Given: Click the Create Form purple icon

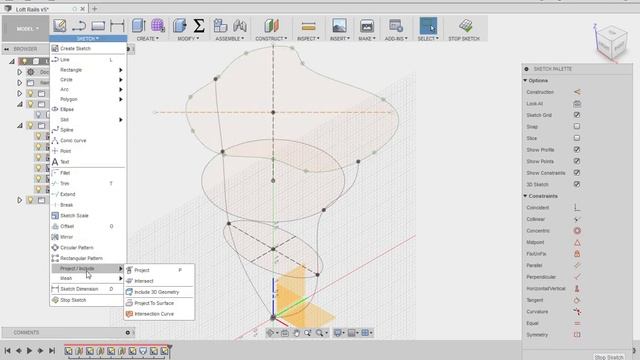Looking at the screenshot, I should click(x=158, y=26).
